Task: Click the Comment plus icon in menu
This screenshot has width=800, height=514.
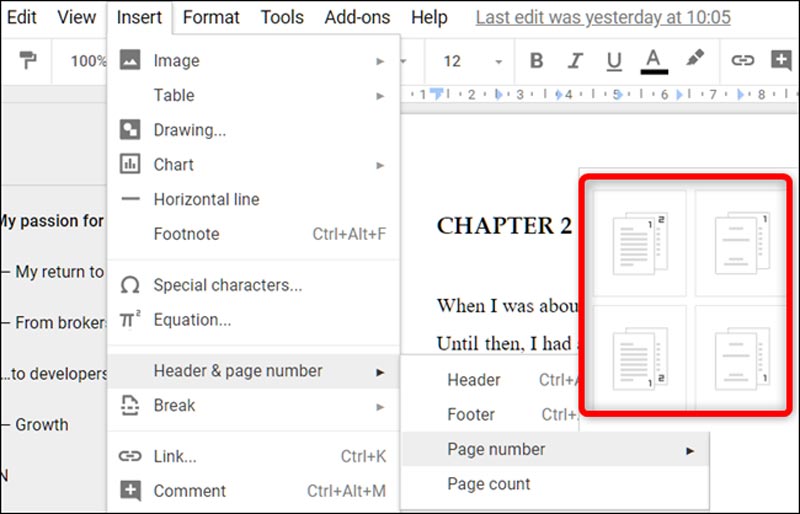Action: tap(130, 491)
